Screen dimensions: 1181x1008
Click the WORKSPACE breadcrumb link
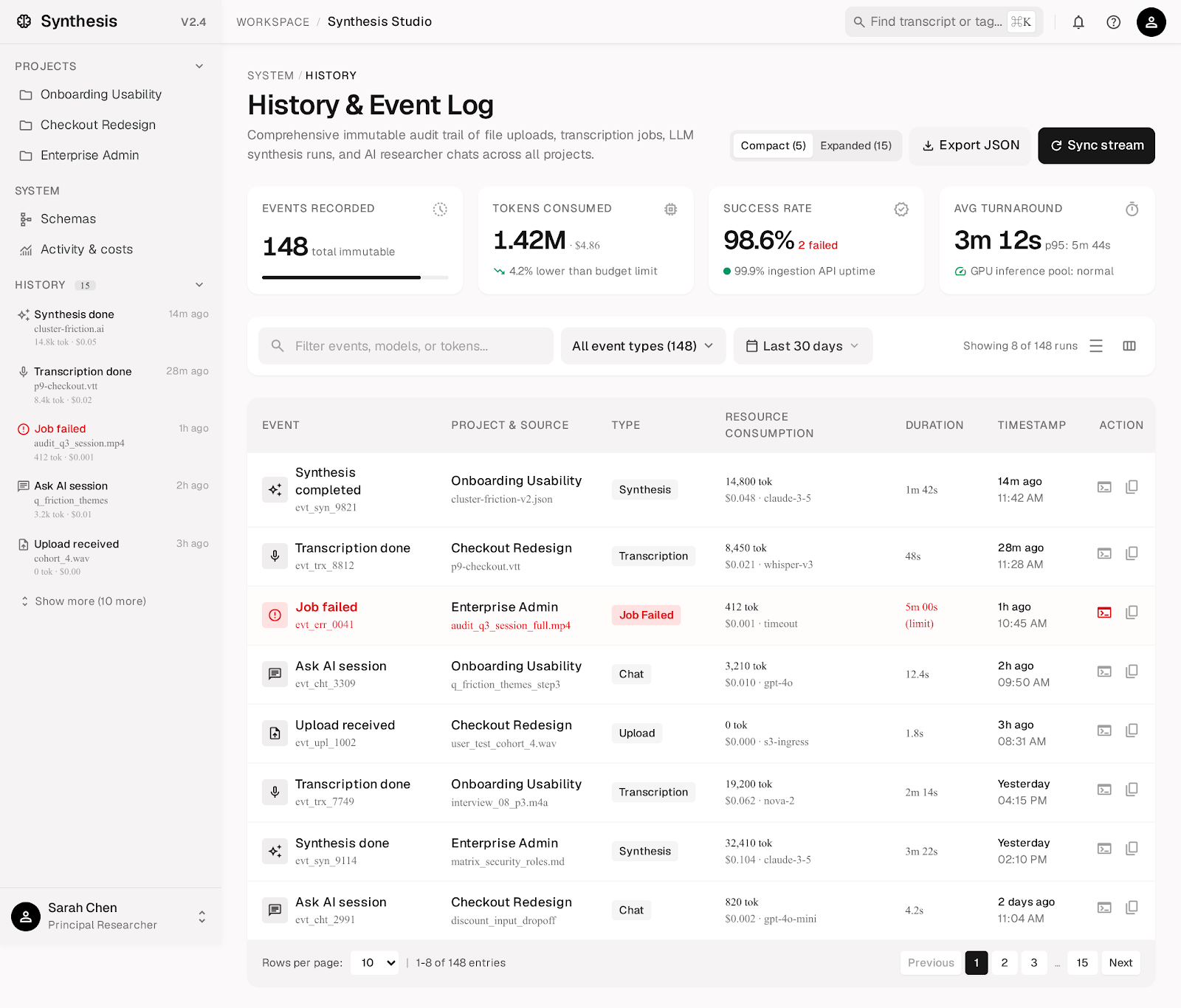point(272,22)
